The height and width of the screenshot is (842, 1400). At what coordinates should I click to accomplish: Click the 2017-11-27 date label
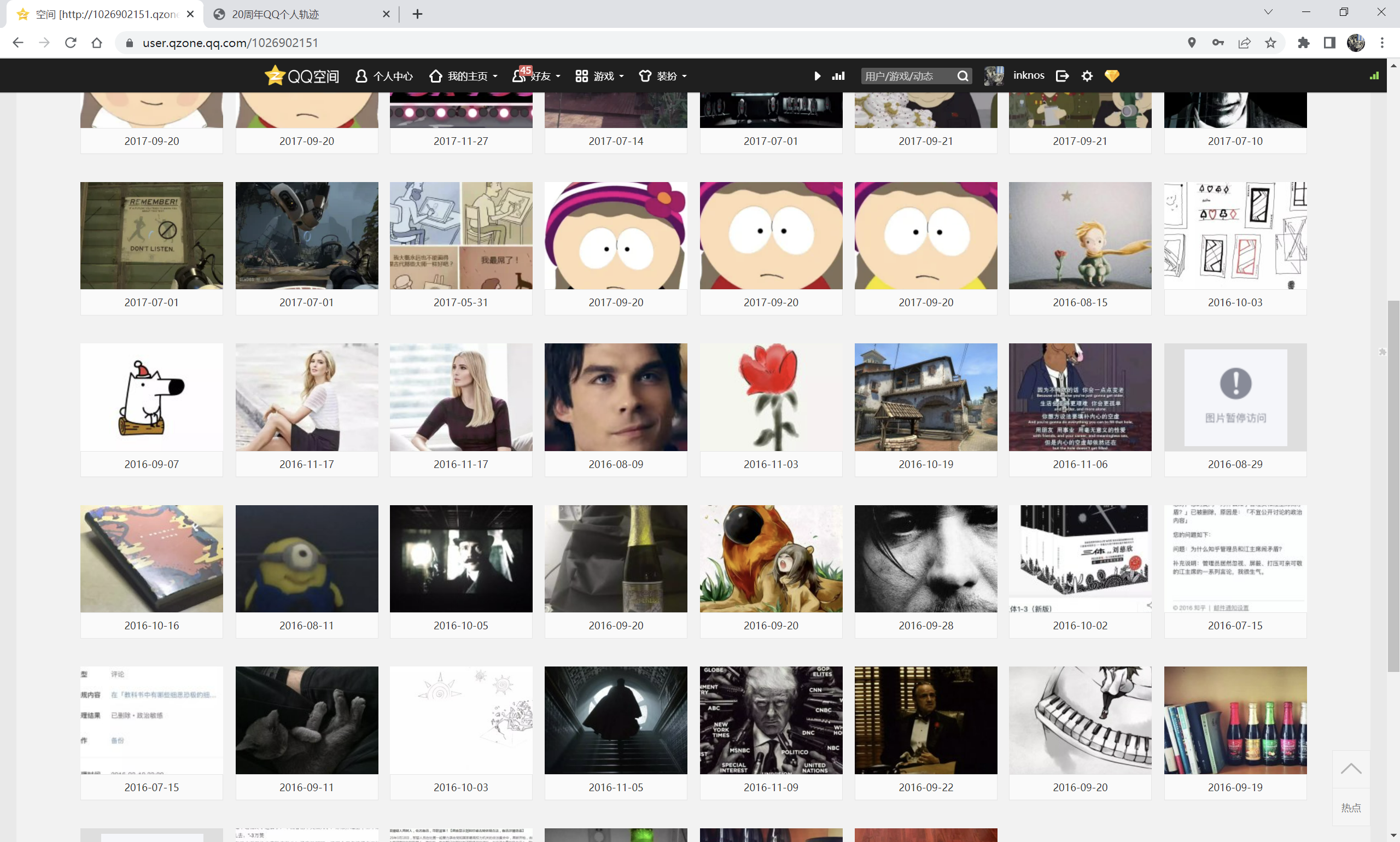(461, 141)
